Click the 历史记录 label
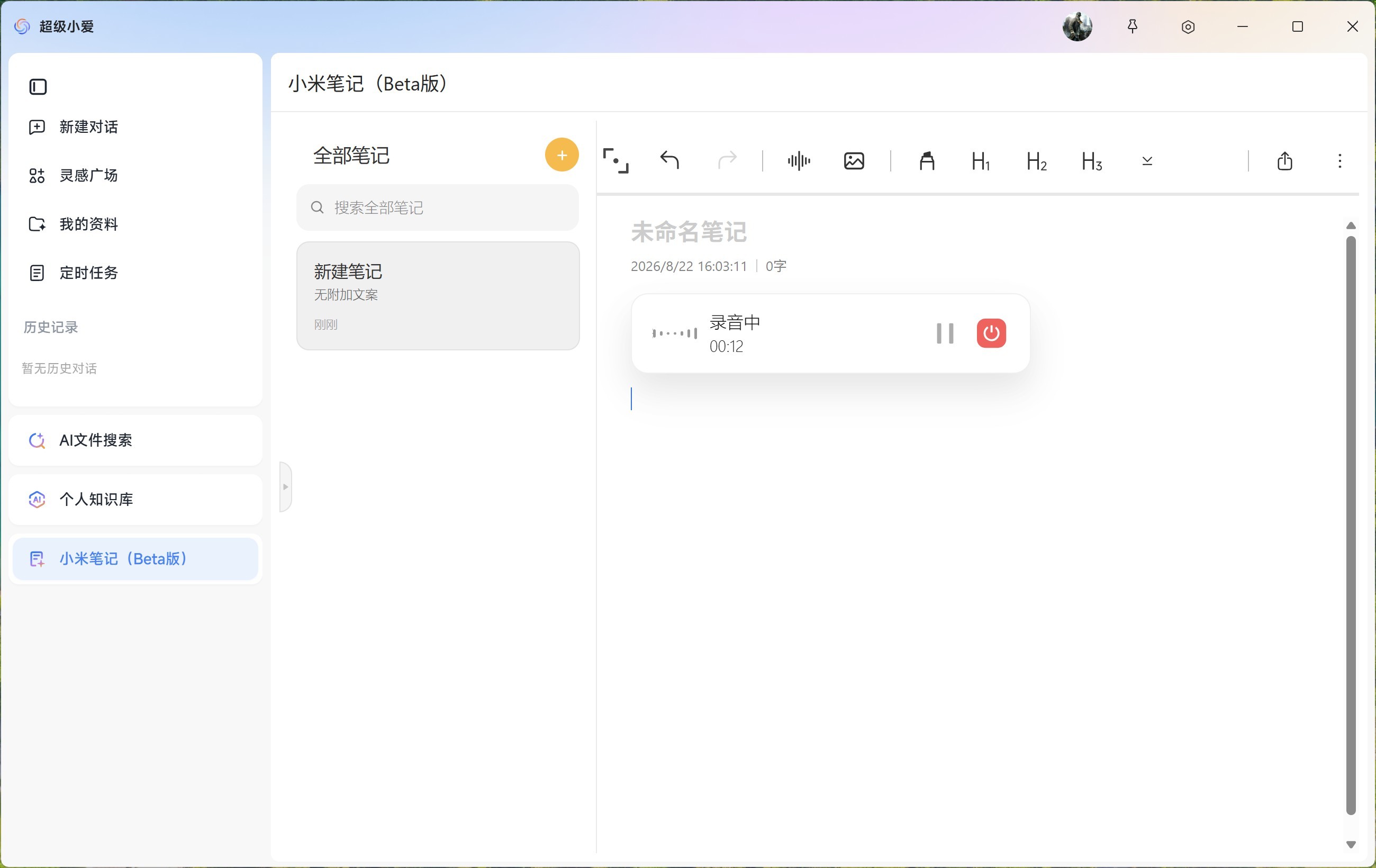The height and width of the screenshot is (868, 1376). (x=50, y=327)
